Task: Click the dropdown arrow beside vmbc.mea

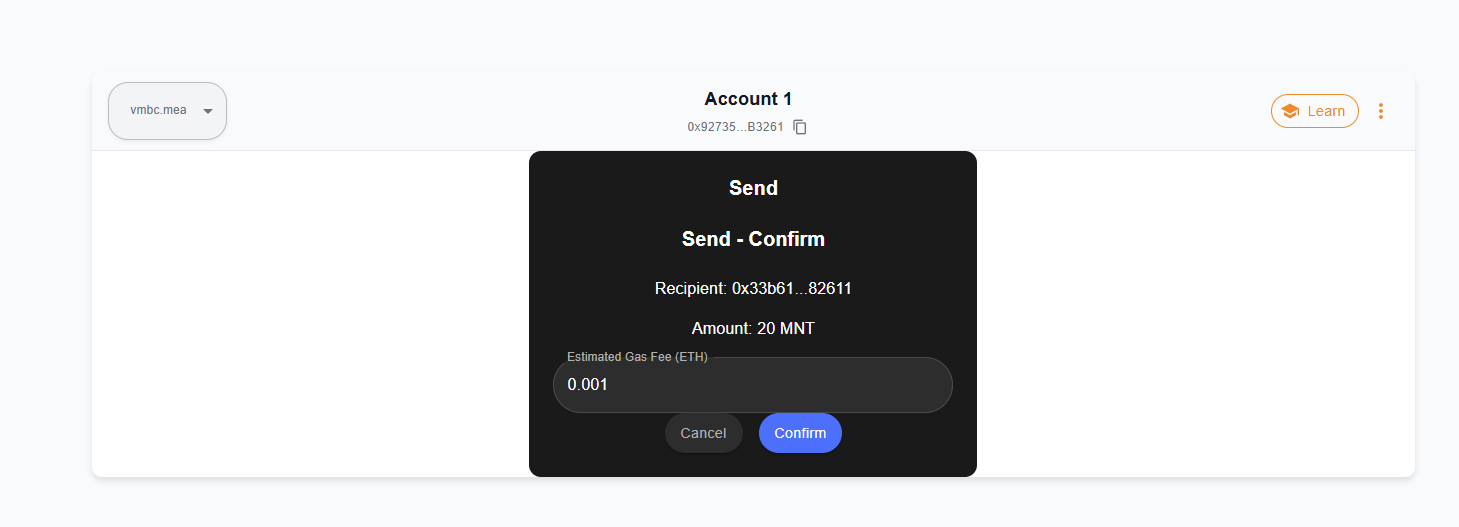Action: click(208, 111)
